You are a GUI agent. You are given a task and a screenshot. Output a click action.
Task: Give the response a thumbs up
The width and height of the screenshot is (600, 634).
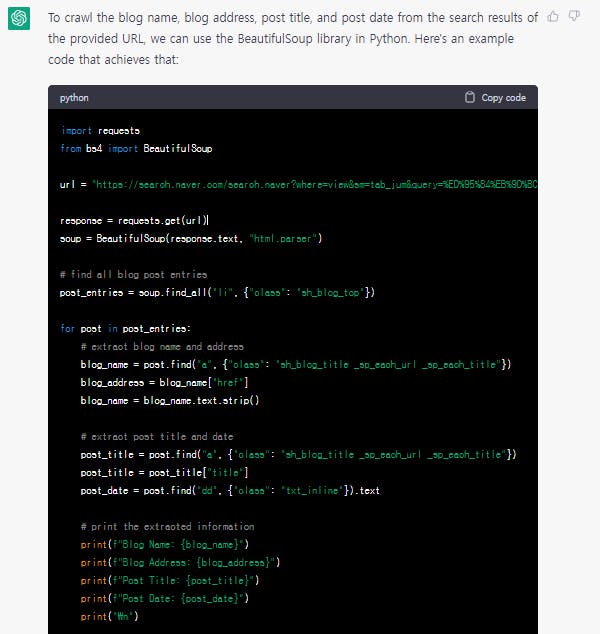pos(553,17)
